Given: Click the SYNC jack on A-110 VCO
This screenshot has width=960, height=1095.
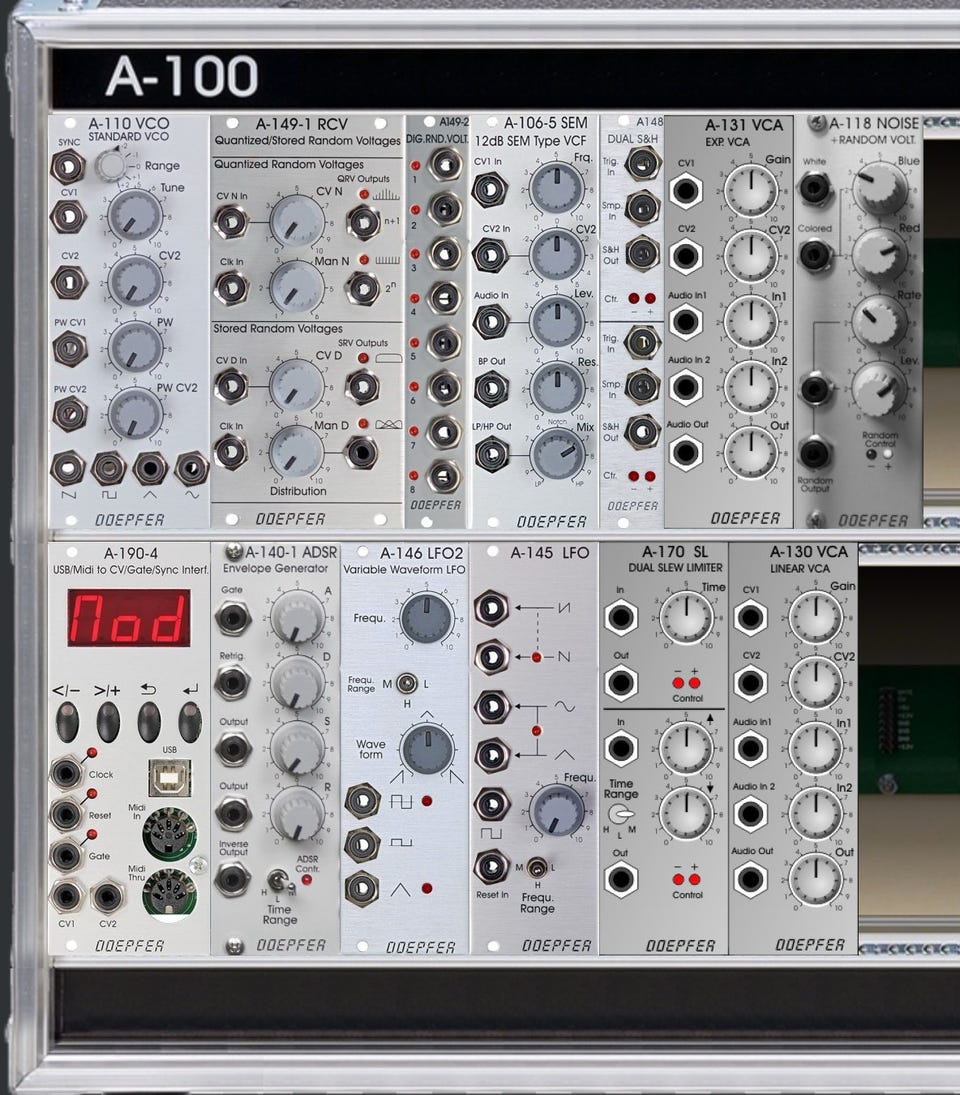Looking at the screenshot, I should click(x=68, y=166).
